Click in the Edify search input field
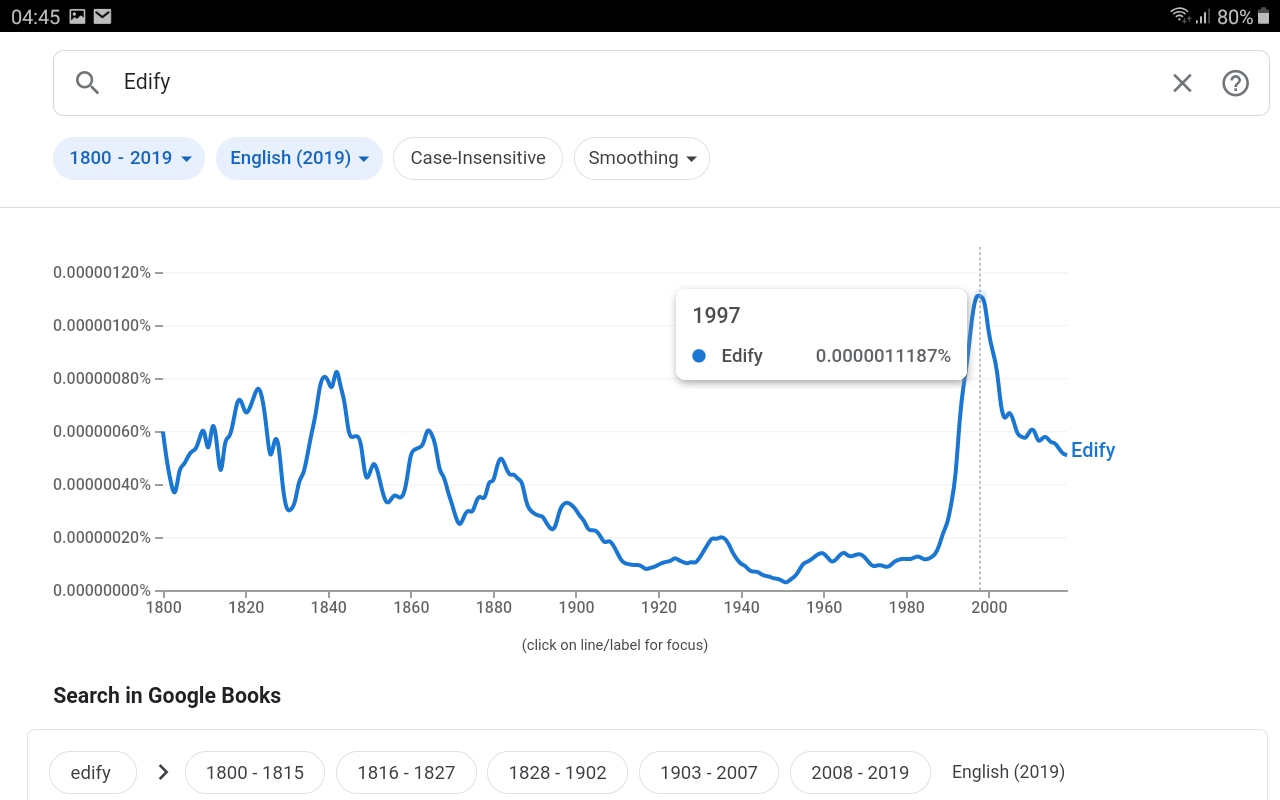The image size is (1280, 800). 600,83
